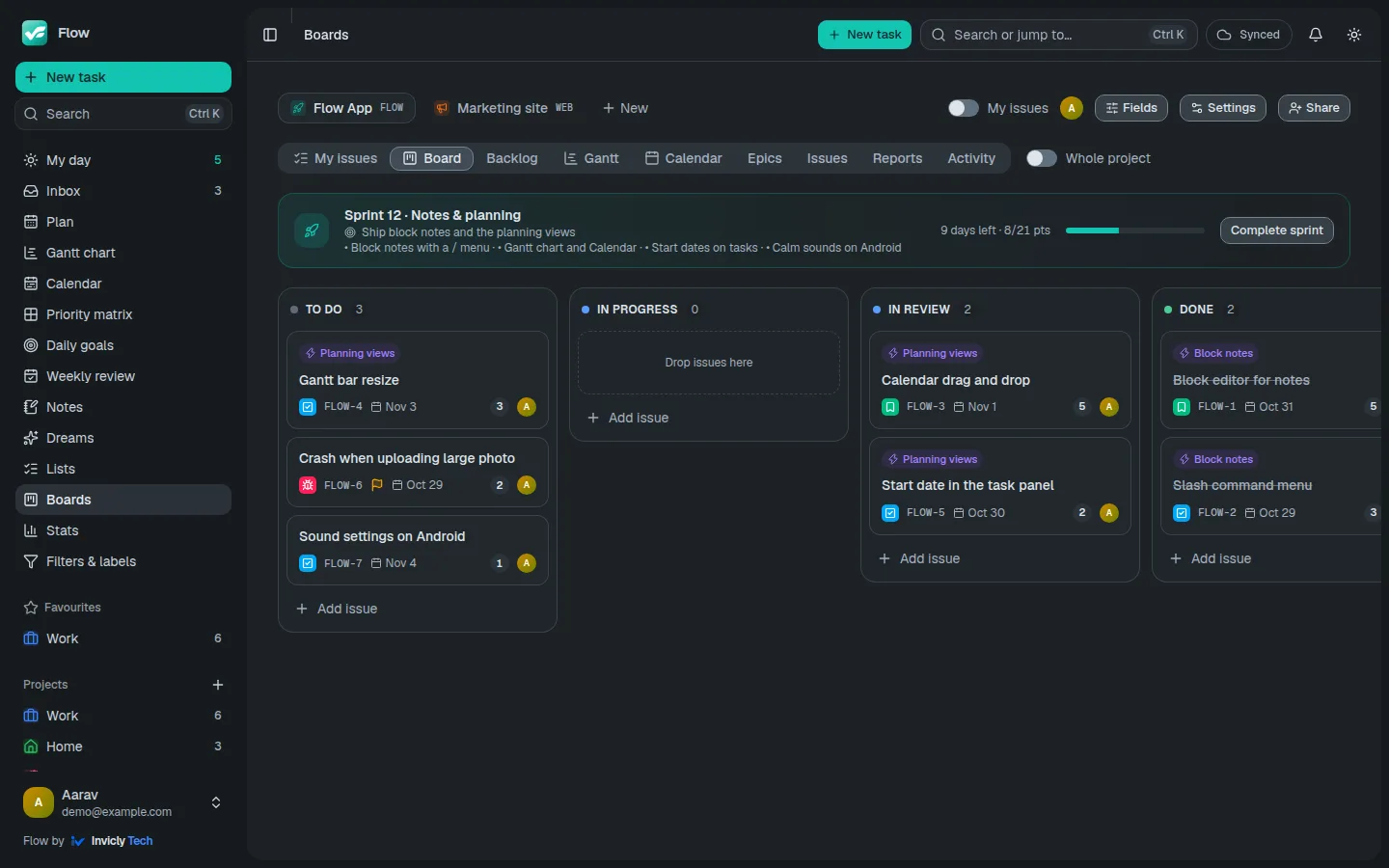Open the board Settings menu
Screen dimensions: 1389x868
[1223, 108]
